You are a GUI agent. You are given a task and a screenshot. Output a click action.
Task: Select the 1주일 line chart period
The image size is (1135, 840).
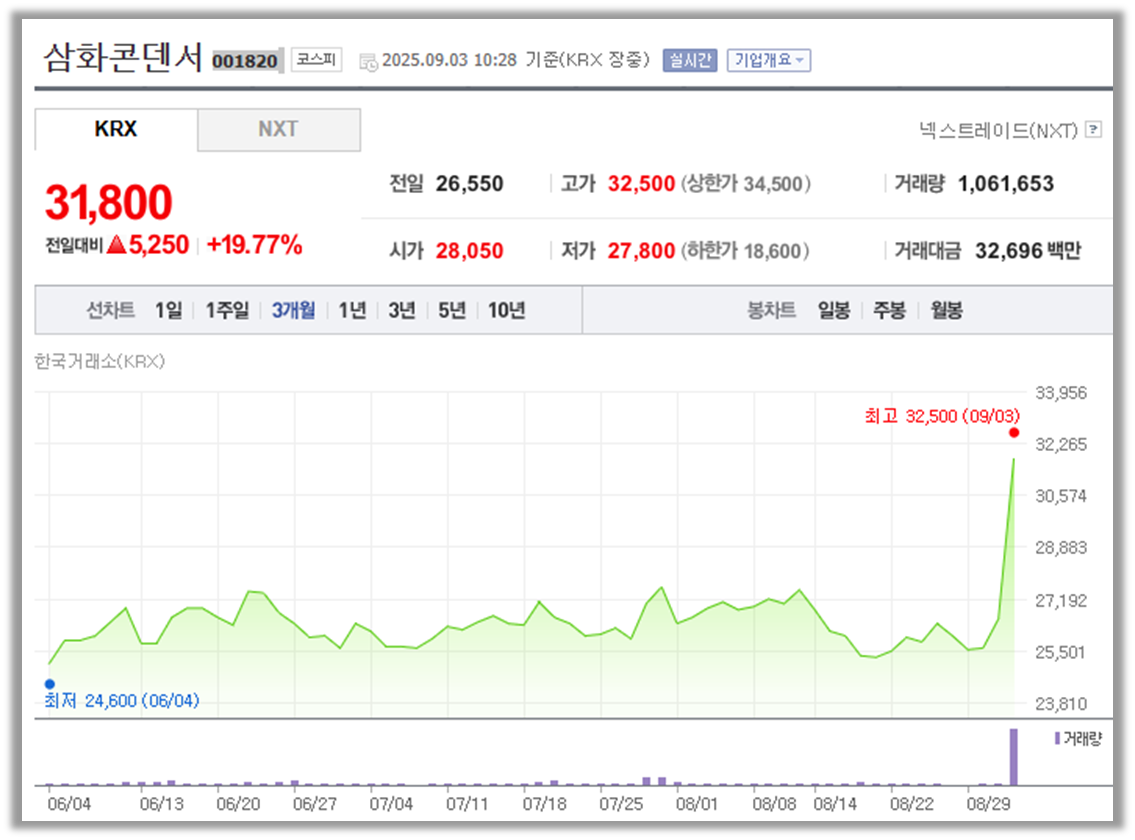pyautogui.click(x=227, y=311)
